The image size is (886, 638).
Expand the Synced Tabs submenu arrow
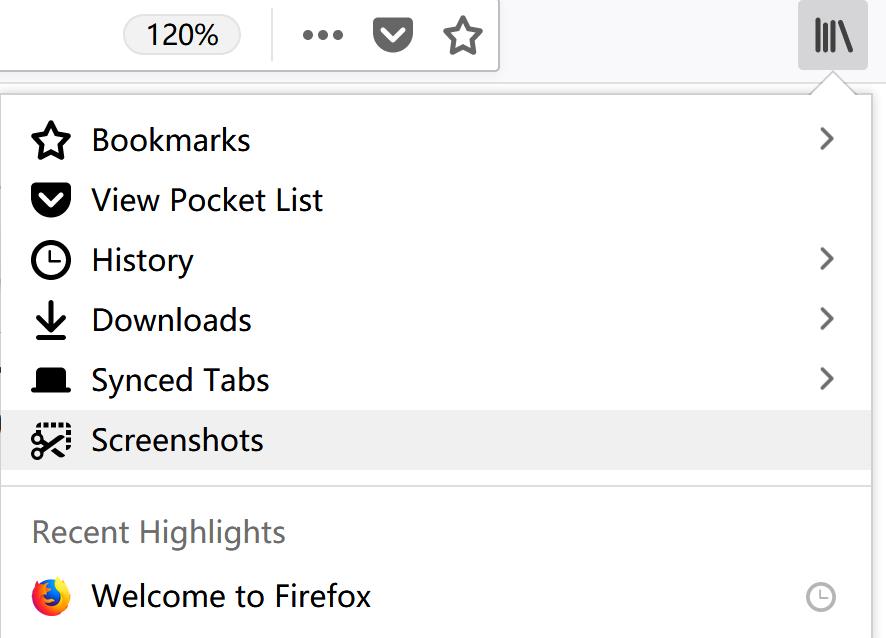point(826,379)
